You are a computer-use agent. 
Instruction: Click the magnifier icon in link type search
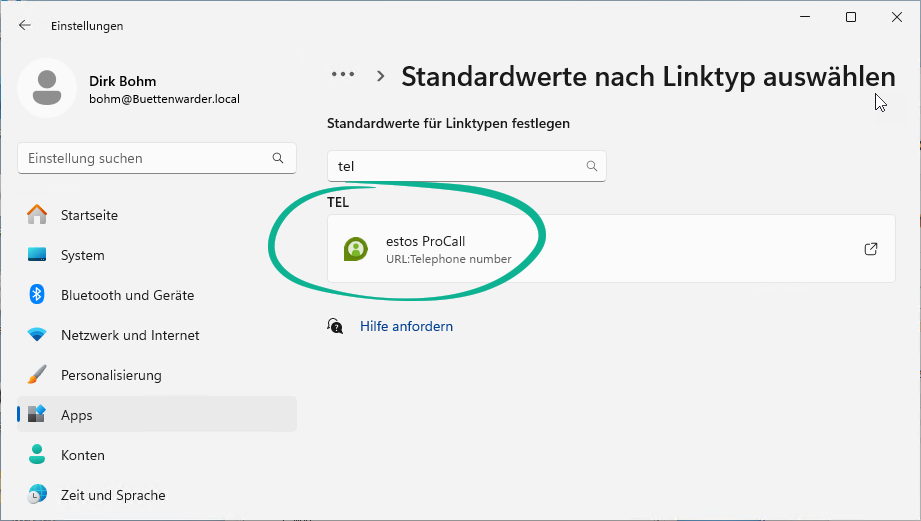point(591,167)
